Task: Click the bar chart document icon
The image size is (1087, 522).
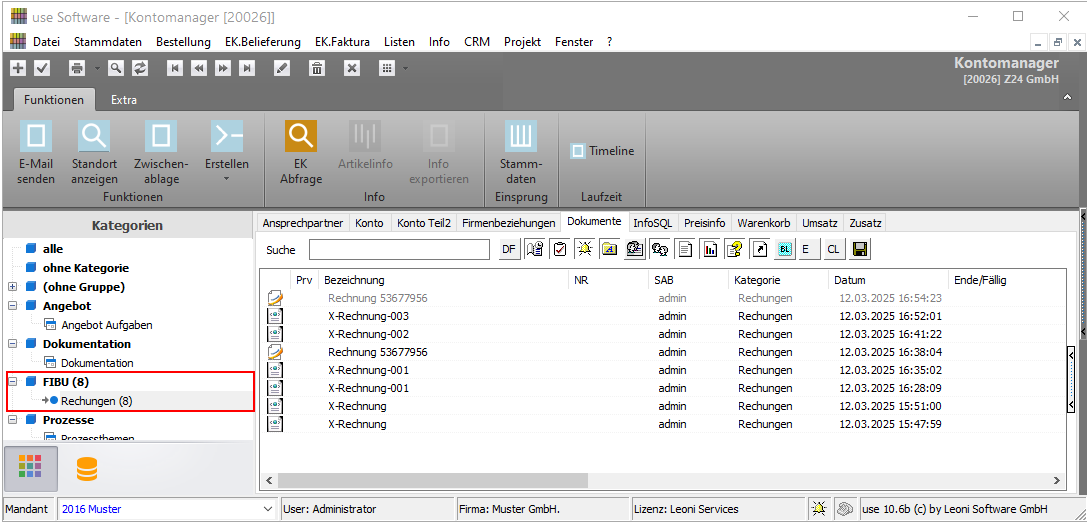Action: 710,250
